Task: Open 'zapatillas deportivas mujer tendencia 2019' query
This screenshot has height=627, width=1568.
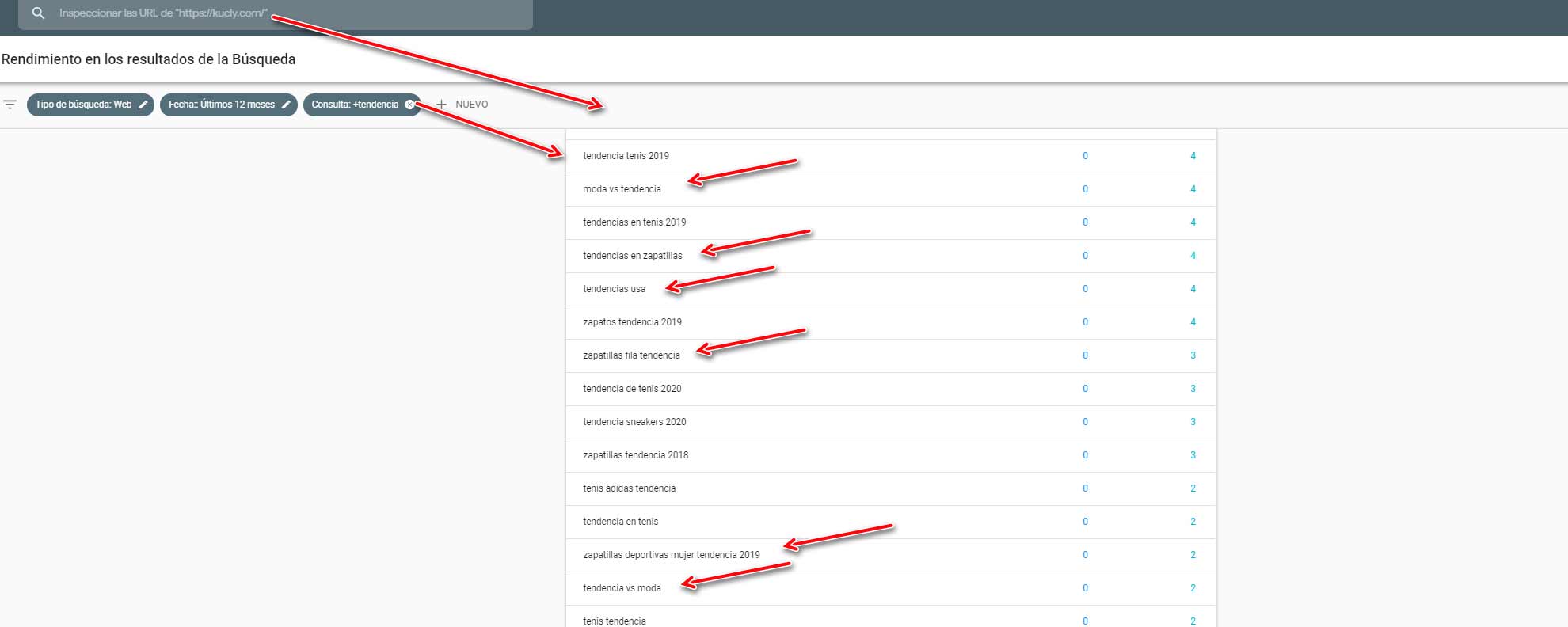Action: click(x=671, y=555)
